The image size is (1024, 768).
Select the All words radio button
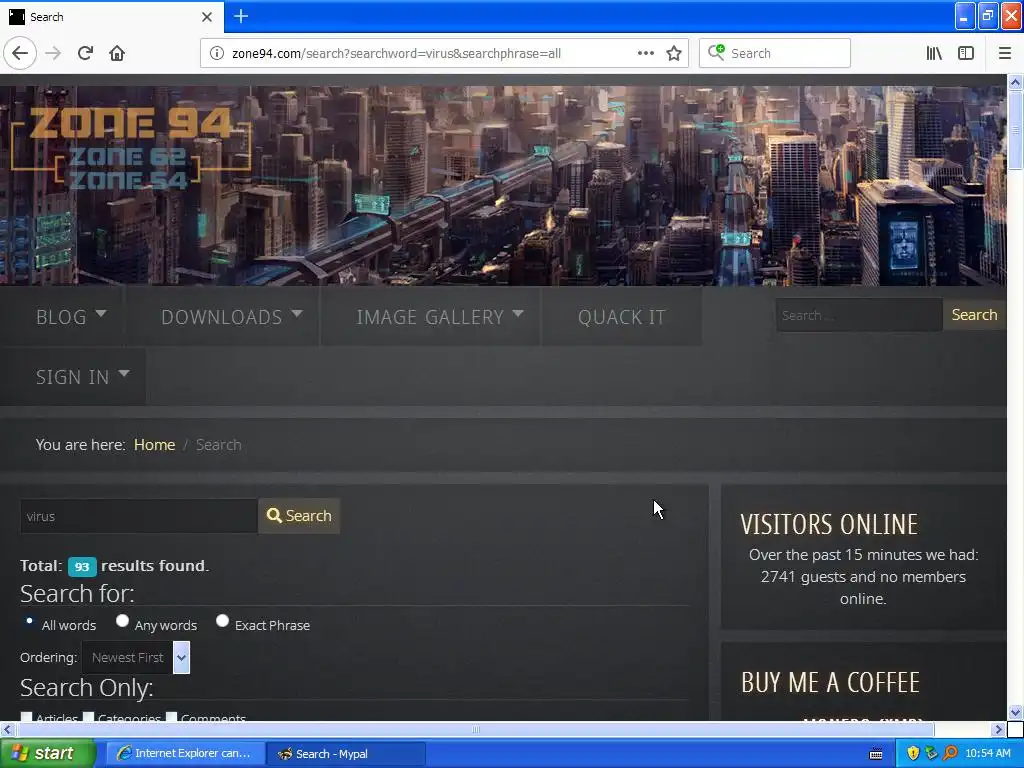29,620
